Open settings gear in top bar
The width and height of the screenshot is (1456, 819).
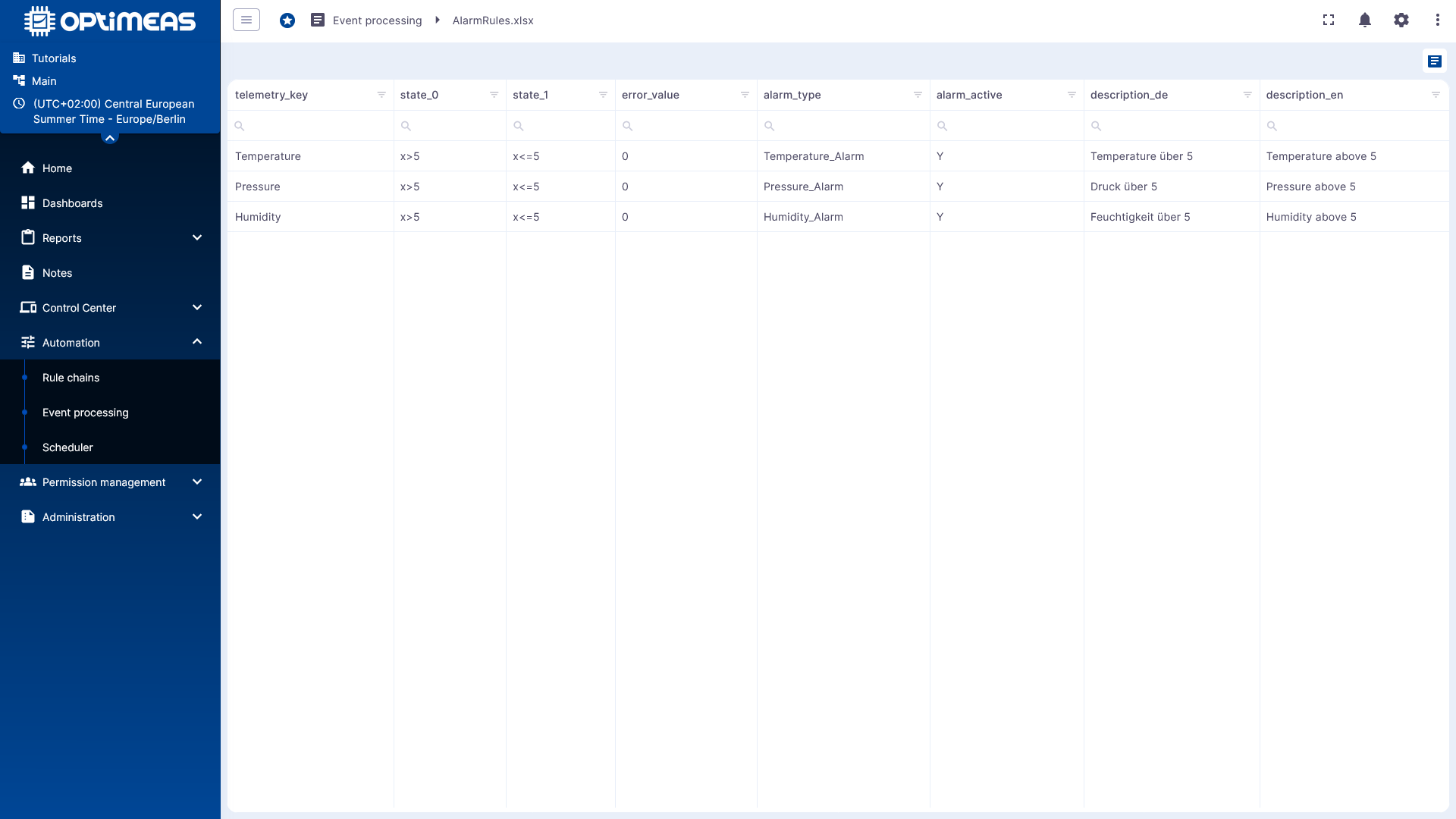point(1401,20)
